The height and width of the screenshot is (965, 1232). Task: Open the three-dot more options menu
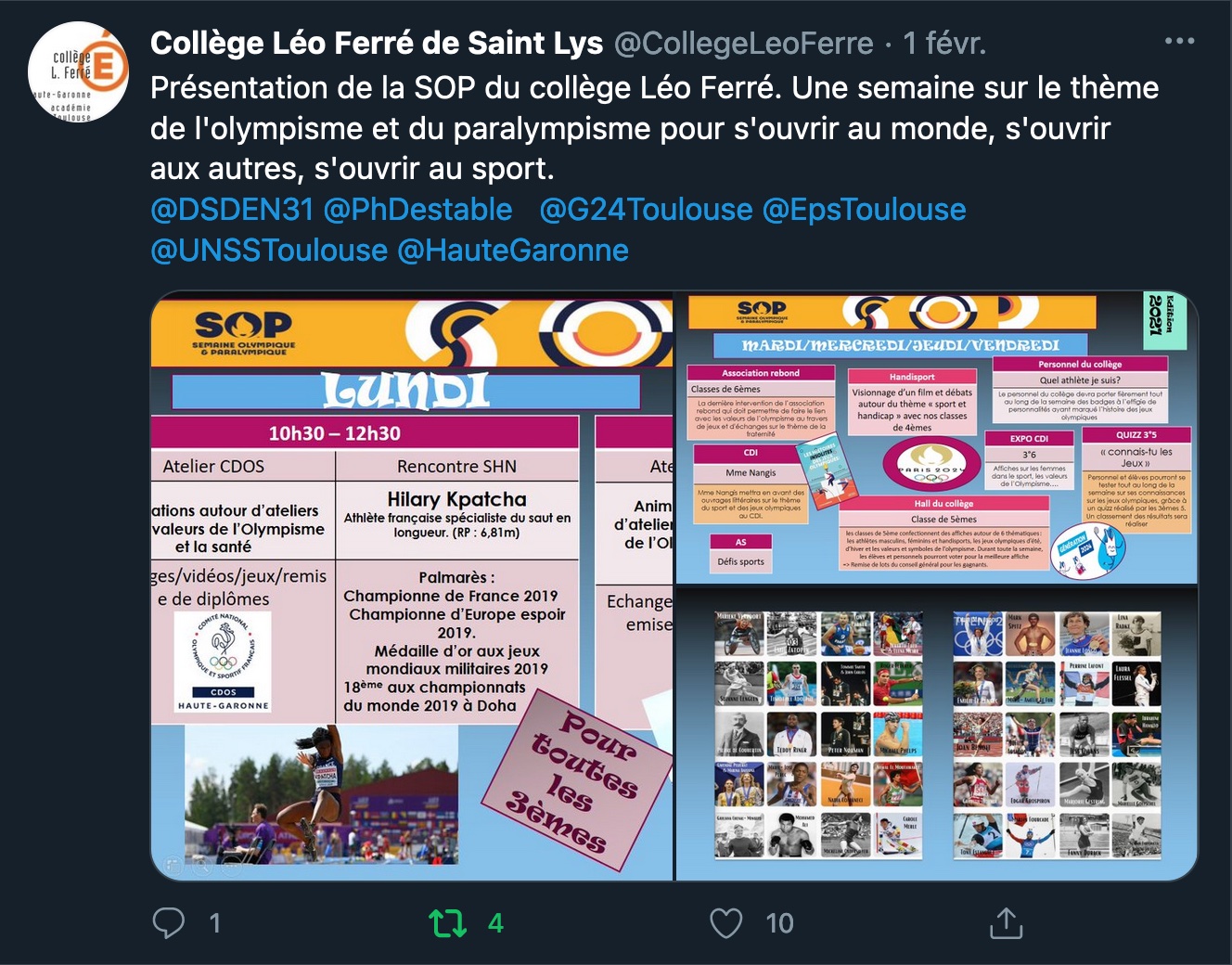click(x=1179, y=42)
